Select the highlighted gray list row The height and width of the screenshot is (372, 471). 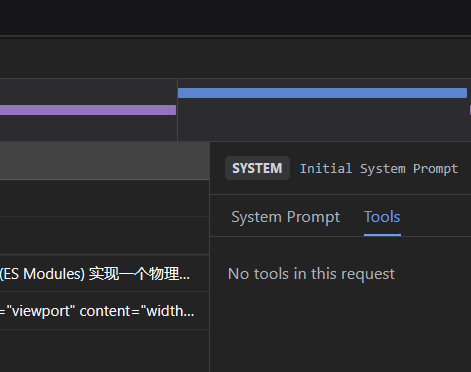pyautogui.click(x=104, y=161)
